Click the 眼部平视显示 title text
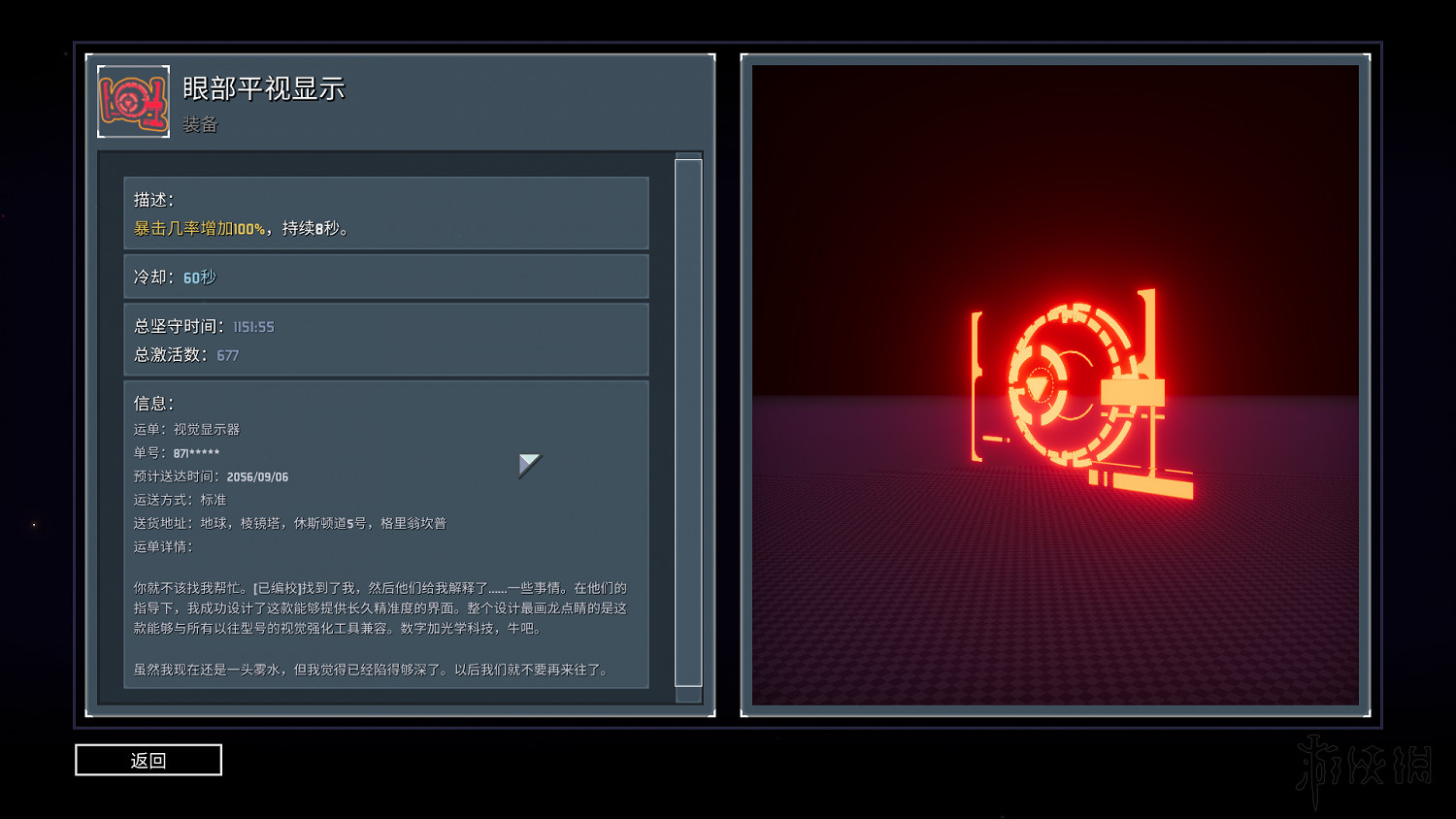Image resolution: width=1456 pixels, height=819 pixels. click(x=263, y=89)
